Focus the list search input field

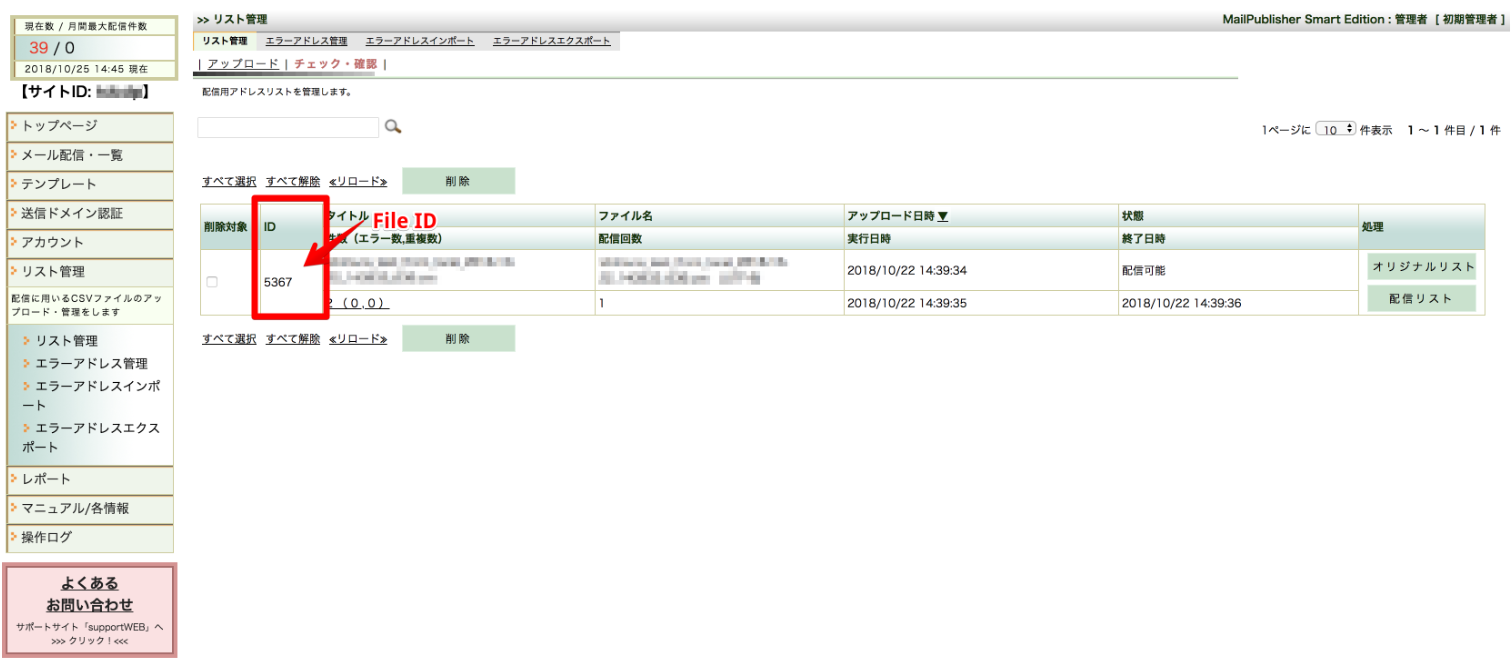288,128
